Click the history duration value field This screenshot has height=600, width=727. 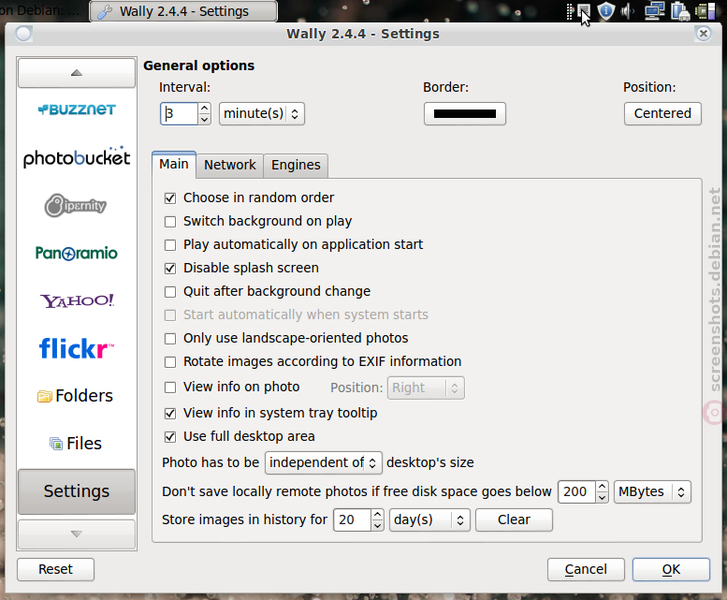pyautogui.click(x=352, y=520)
